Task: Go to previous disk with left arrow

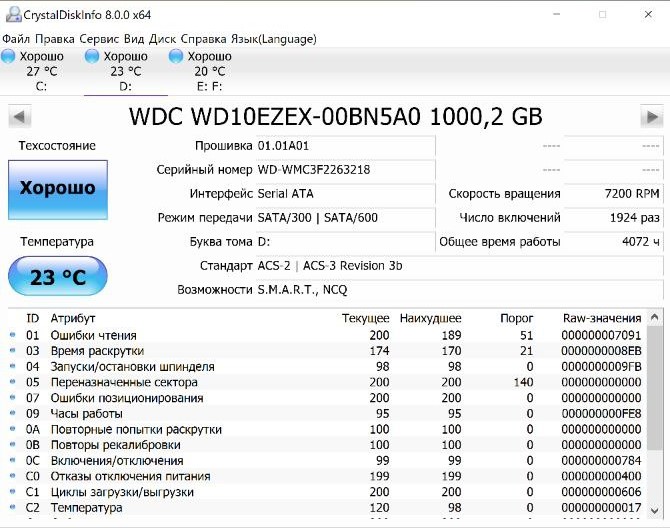Action: [x=20, y=117]
